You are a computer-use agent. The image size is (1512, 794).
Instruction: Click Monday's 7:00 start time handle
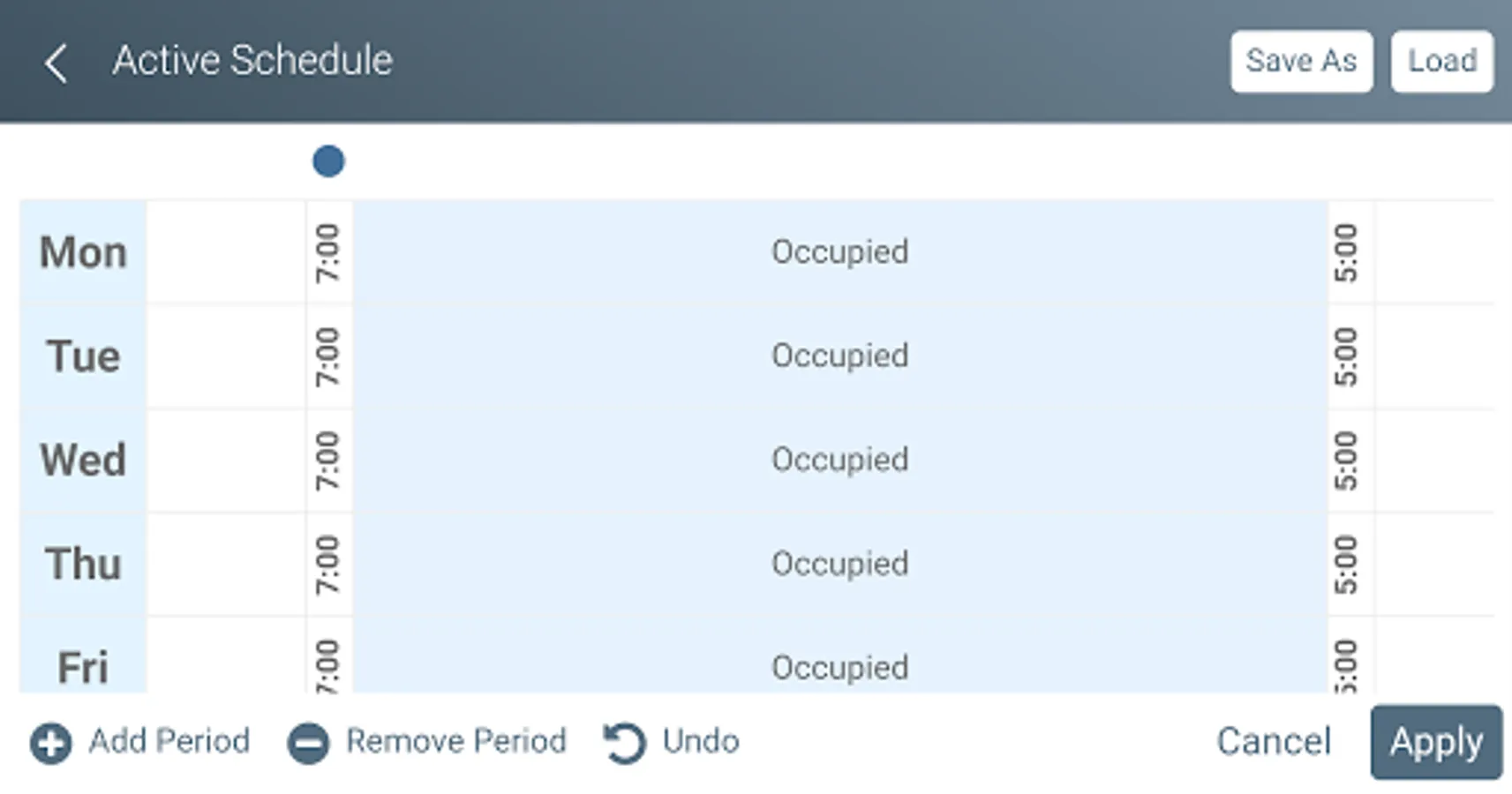328,252
